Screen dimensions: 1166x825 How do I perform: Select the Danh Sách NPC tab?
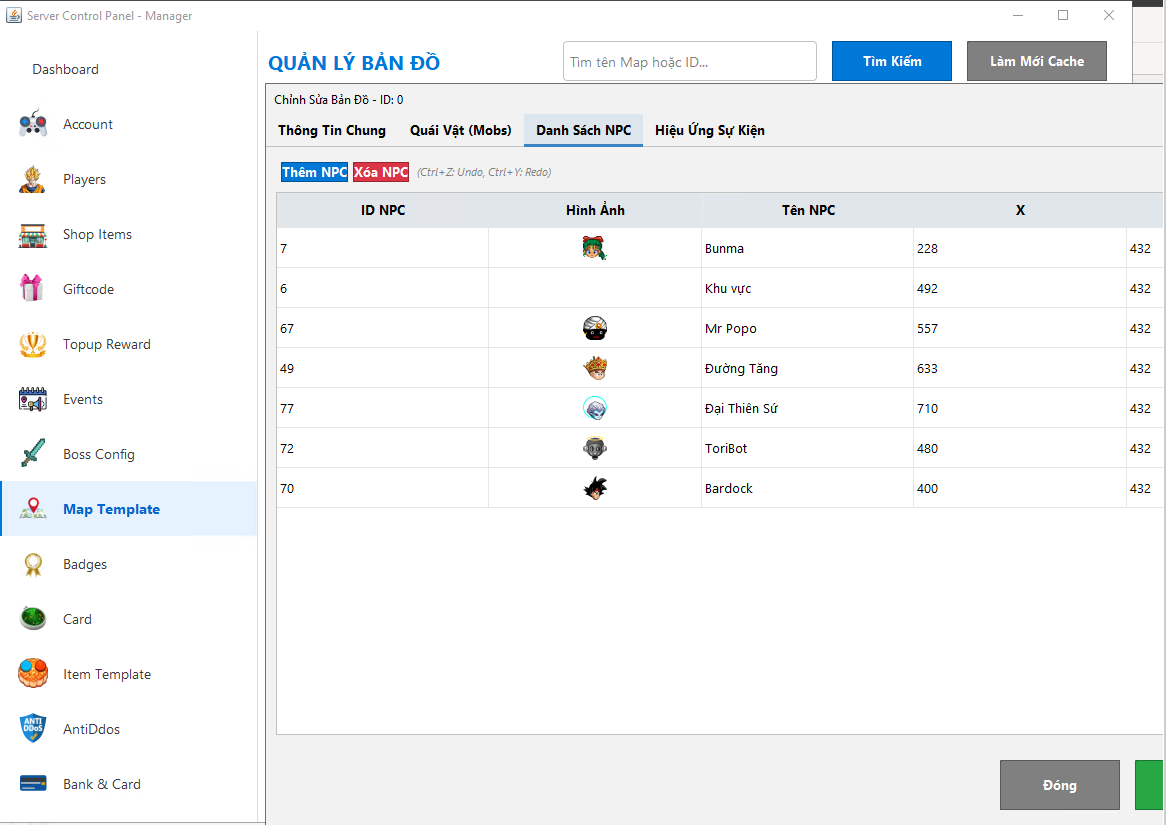click(584, 130)
